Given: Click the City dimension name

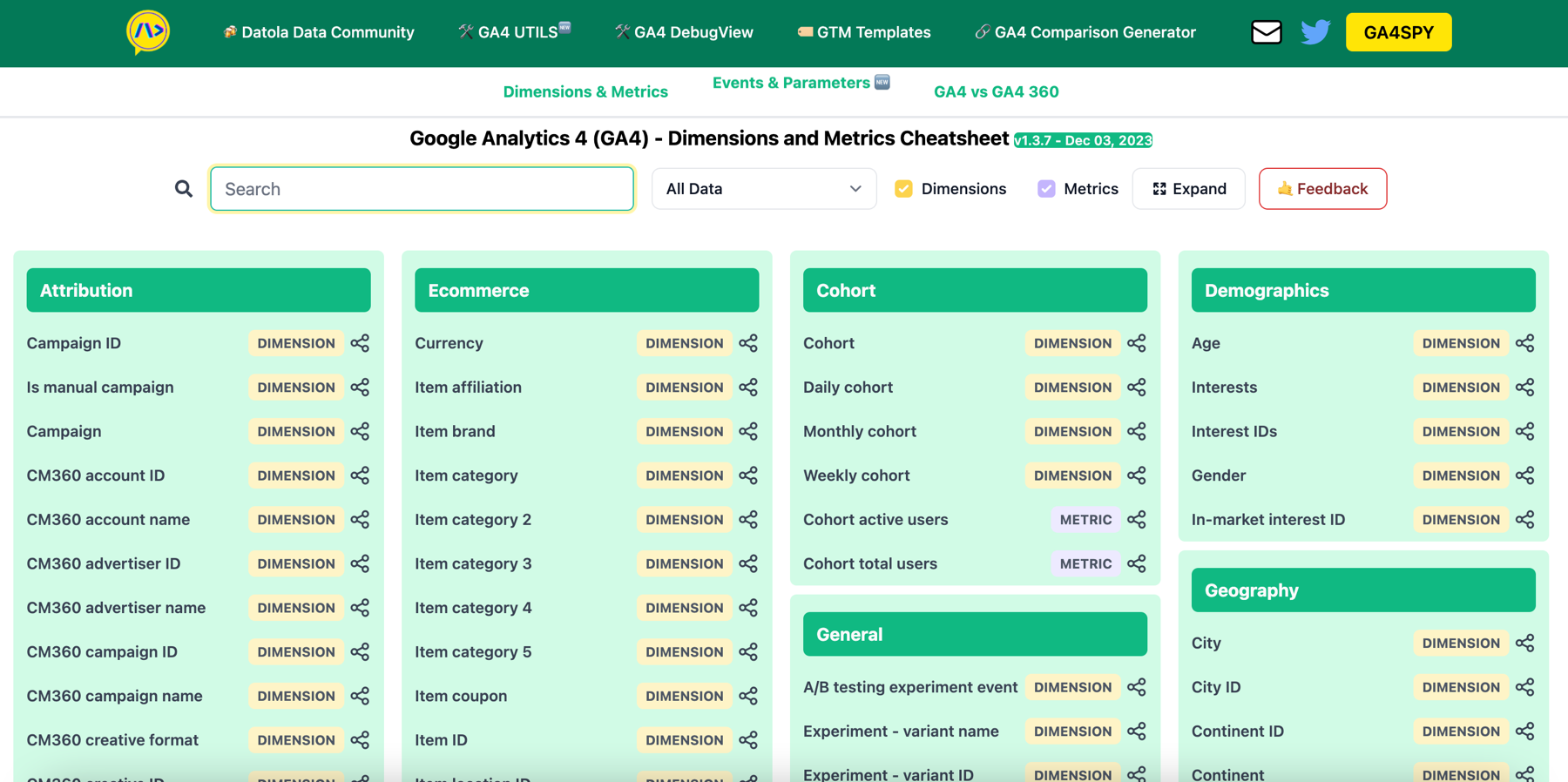Looking at the screenshot, I should click(1206, 643).
